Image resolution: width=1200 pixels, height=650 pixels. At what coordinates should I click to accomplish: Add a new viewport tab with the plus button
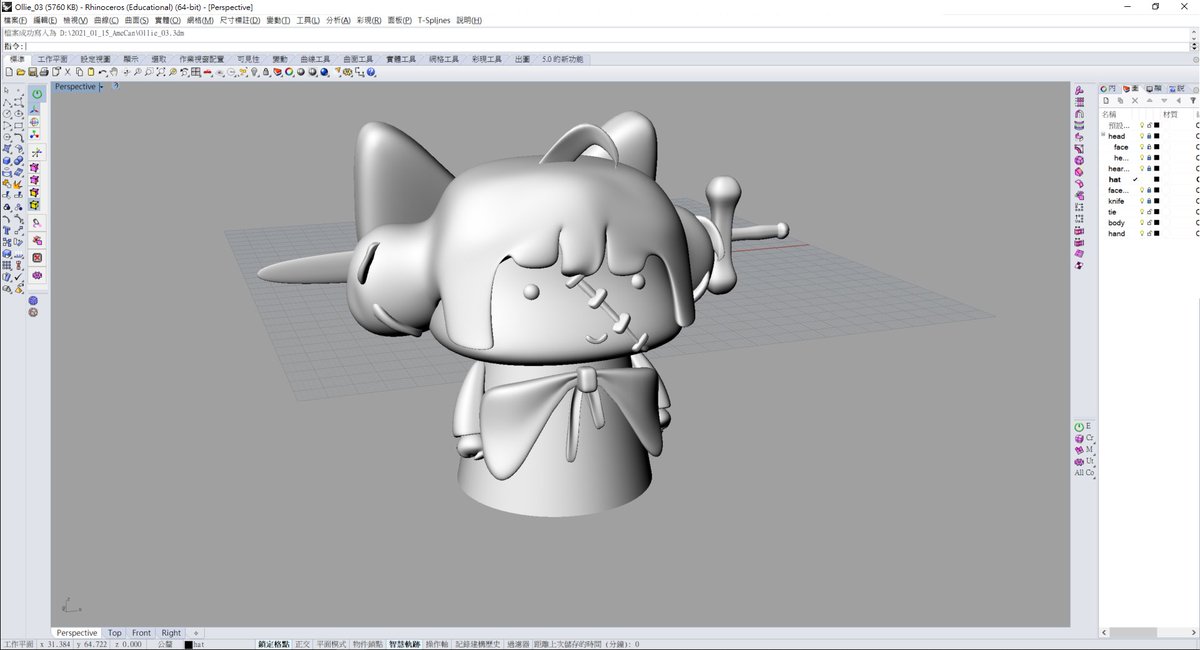click(x=195, y=633)
